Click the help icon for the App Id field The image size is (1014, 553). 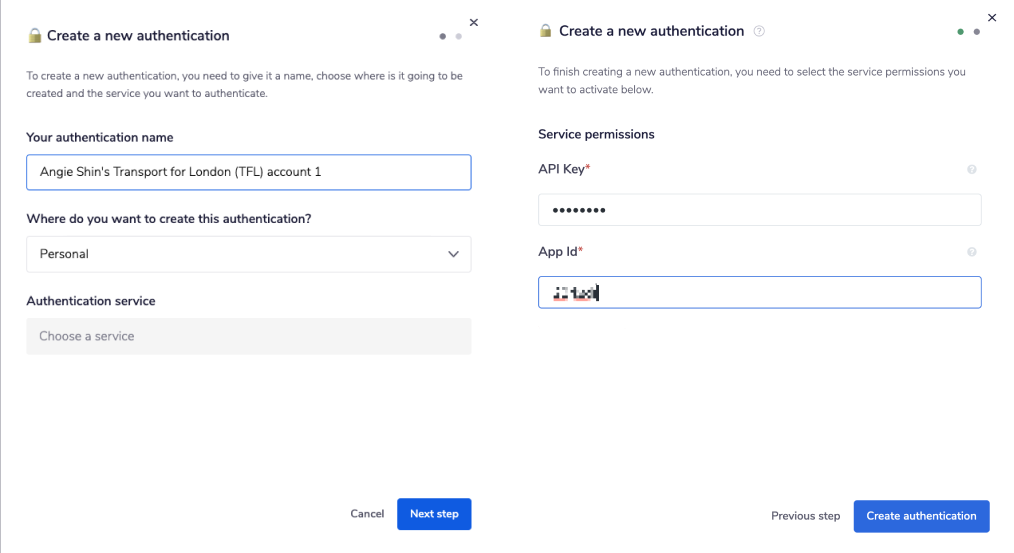click(x=972, y=252)
